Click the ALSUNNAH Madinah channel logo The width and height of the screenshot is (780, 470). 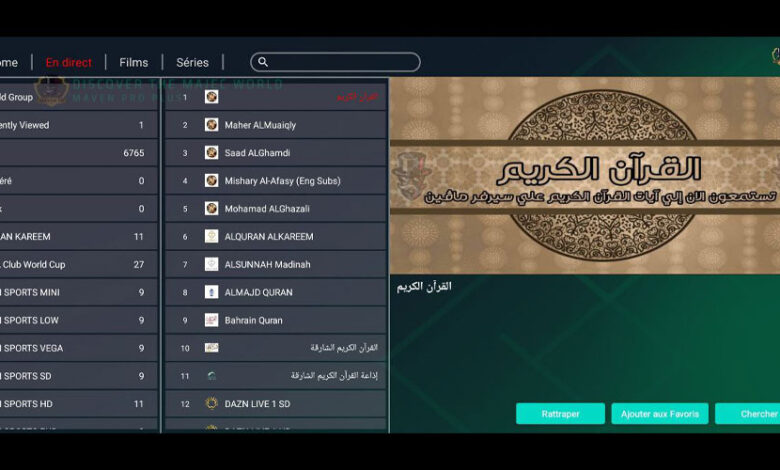tap(211, 264)
